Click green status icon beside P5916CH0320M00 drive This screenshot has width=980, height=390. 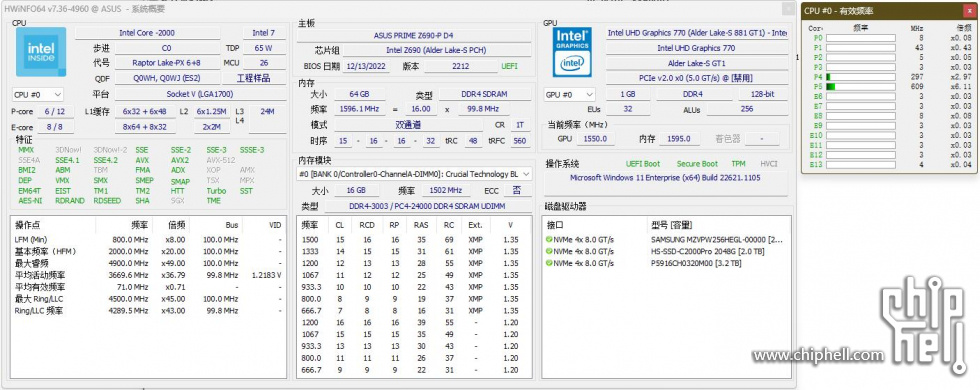pos(549,263)
